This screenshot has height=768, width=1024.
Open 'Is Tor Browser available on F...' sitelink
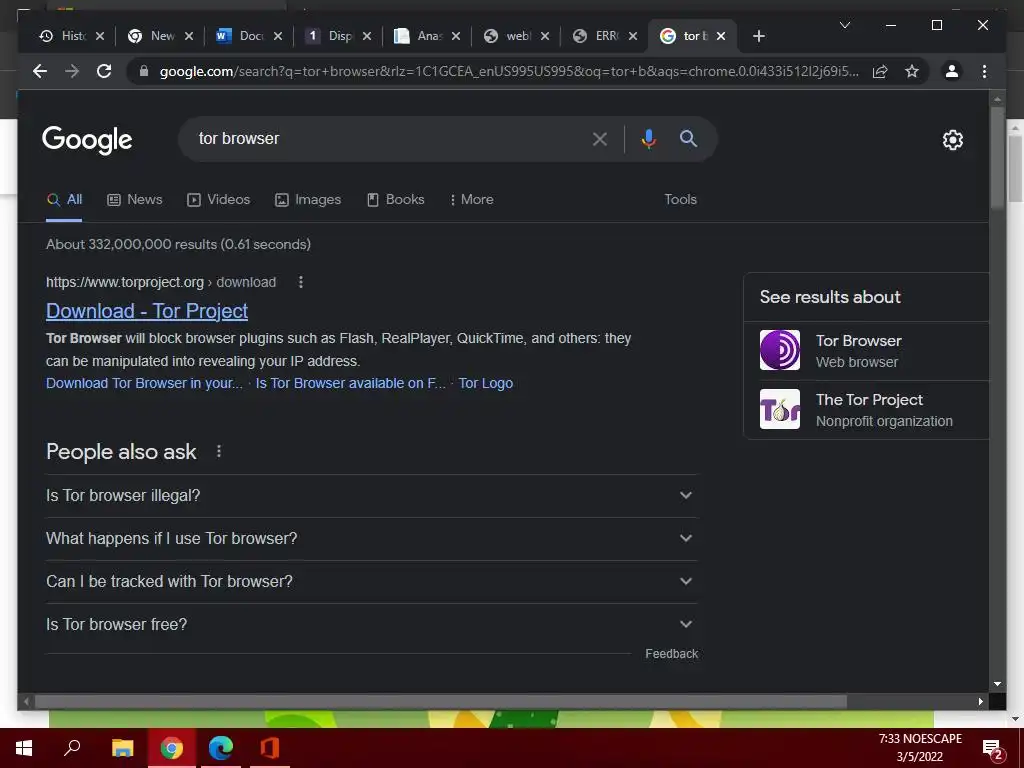(351, 383)
